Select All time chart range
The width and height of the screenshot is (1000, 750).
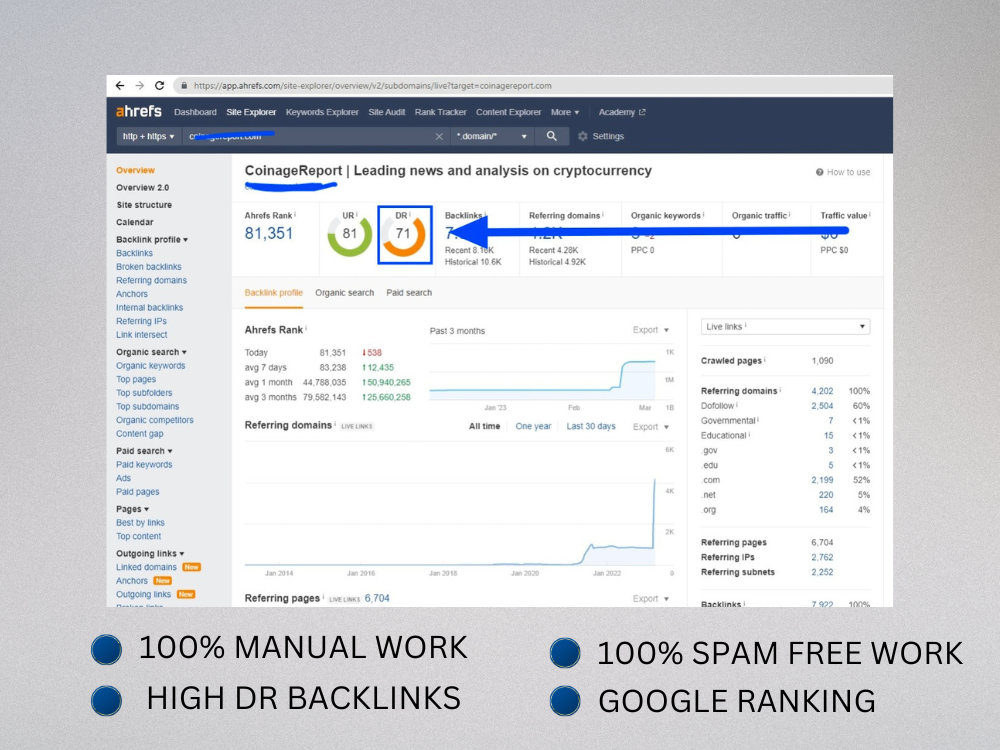pyautogui.click(x=485, y=426)
